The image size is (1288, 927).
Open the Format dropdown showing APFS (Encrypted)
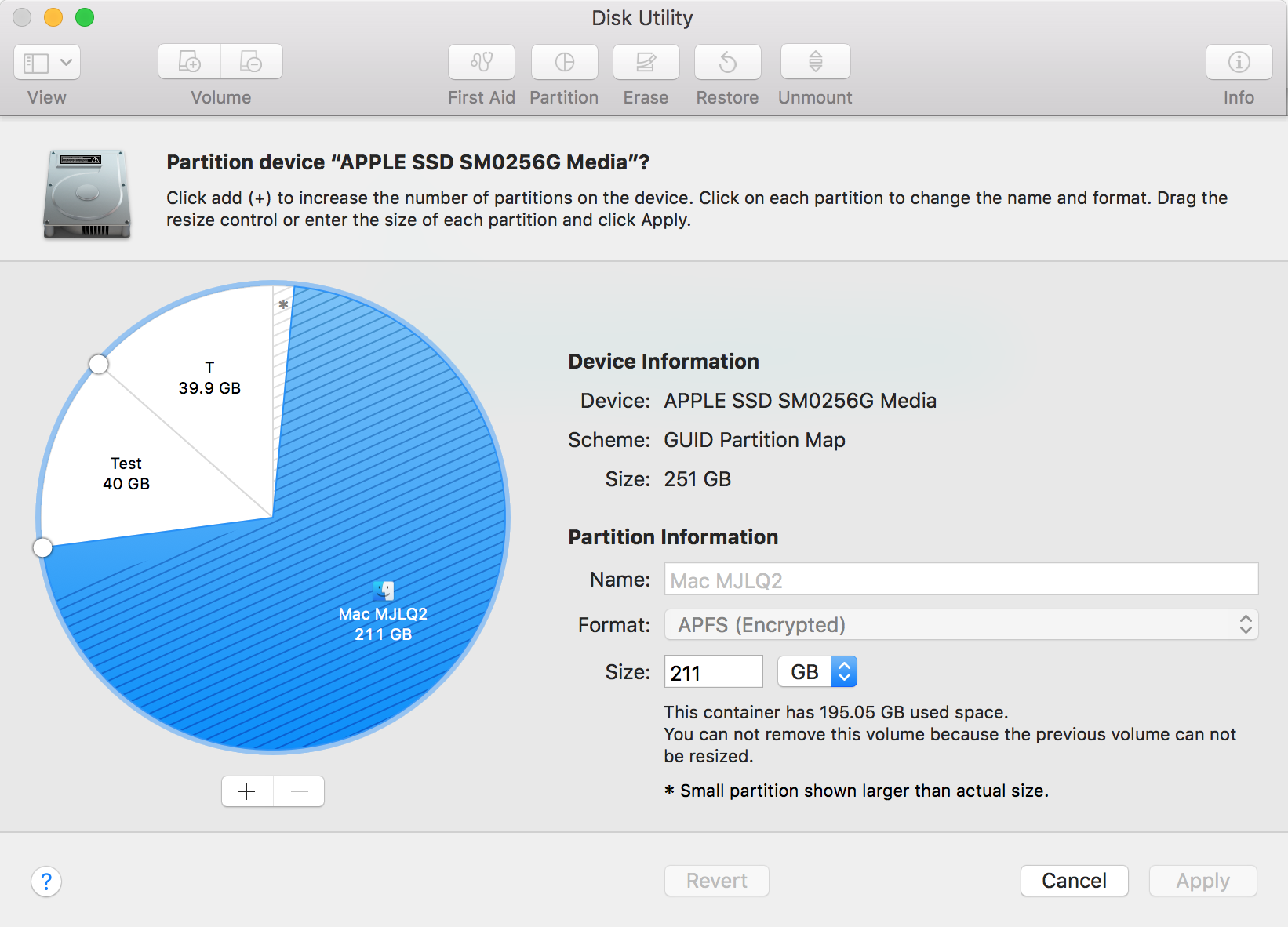click(x=961, y=625)
